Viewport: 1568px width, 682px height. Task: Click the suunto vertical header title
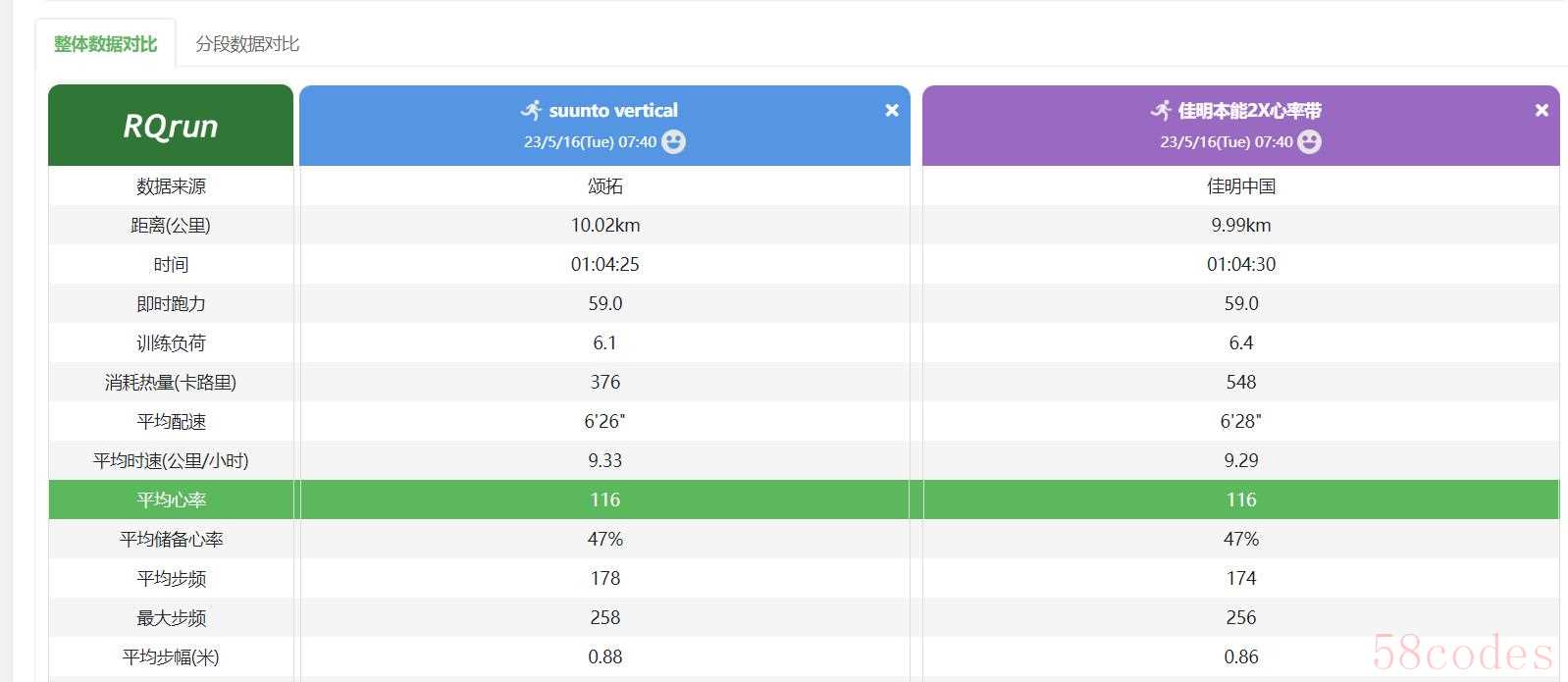coord(613,111)
